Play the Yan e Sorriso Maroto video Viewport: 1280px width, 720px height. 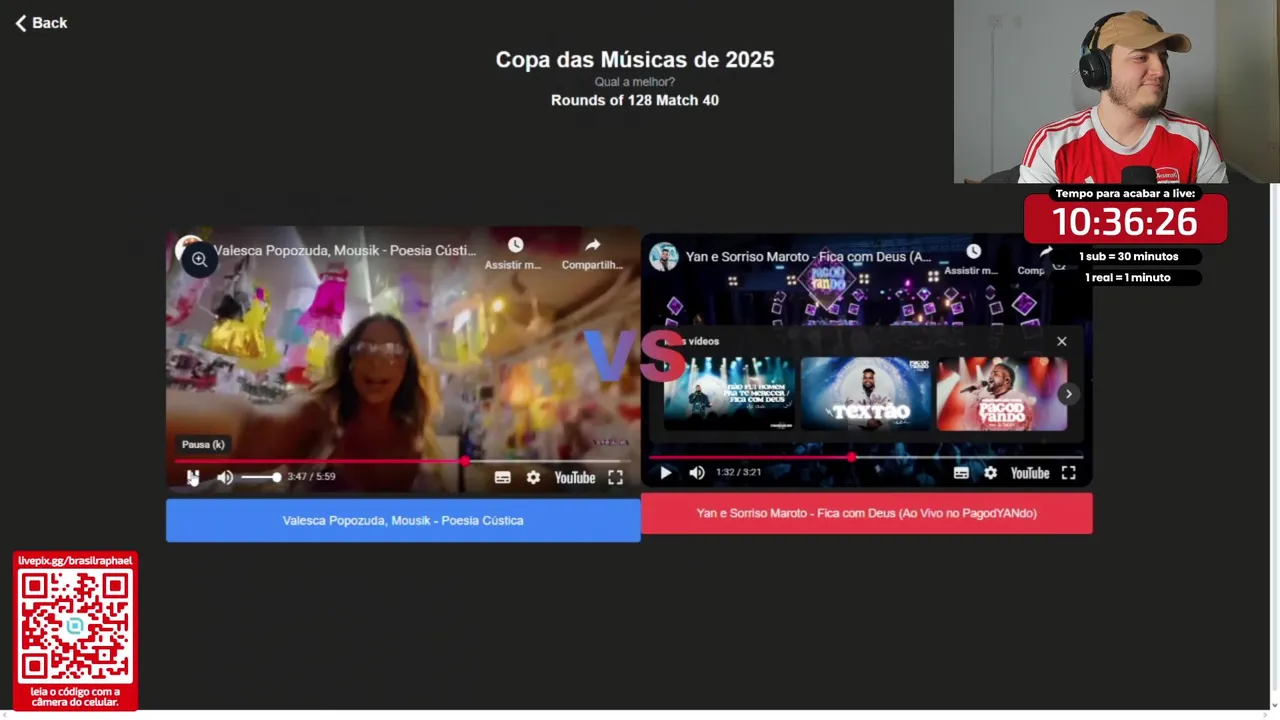click(x=666, y=473)
